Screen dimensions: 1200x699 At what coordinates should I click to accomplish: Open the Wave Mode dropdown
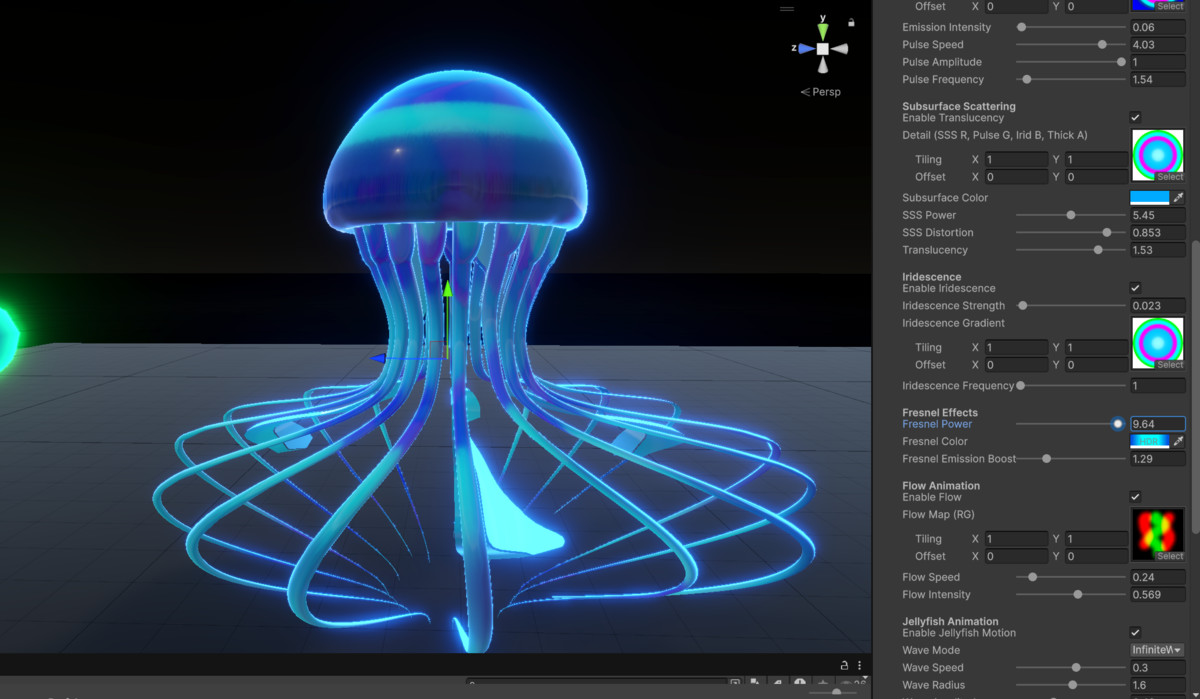tap(1157, 650)
